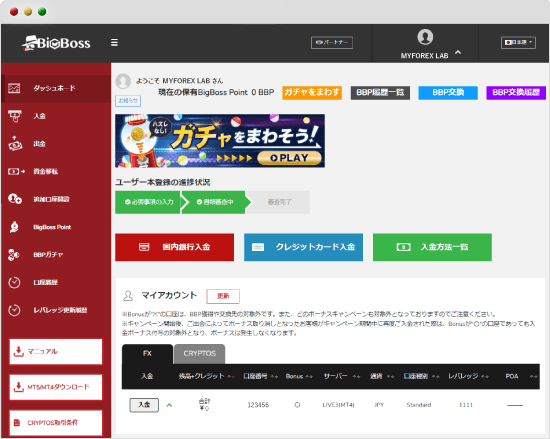The width and height of the screenshot is (550, 439).
Task: Click the gray 審査完了 progress step
Action: (279, 202)
